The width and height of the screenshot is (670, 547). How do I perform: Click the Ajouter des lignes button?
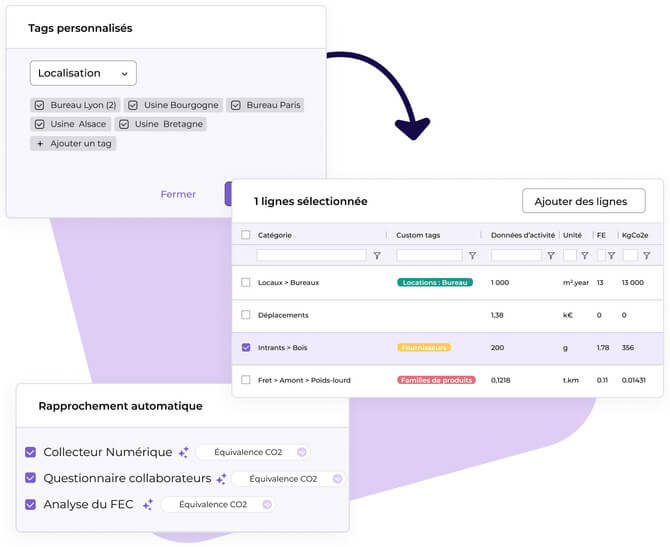(583, 201)
